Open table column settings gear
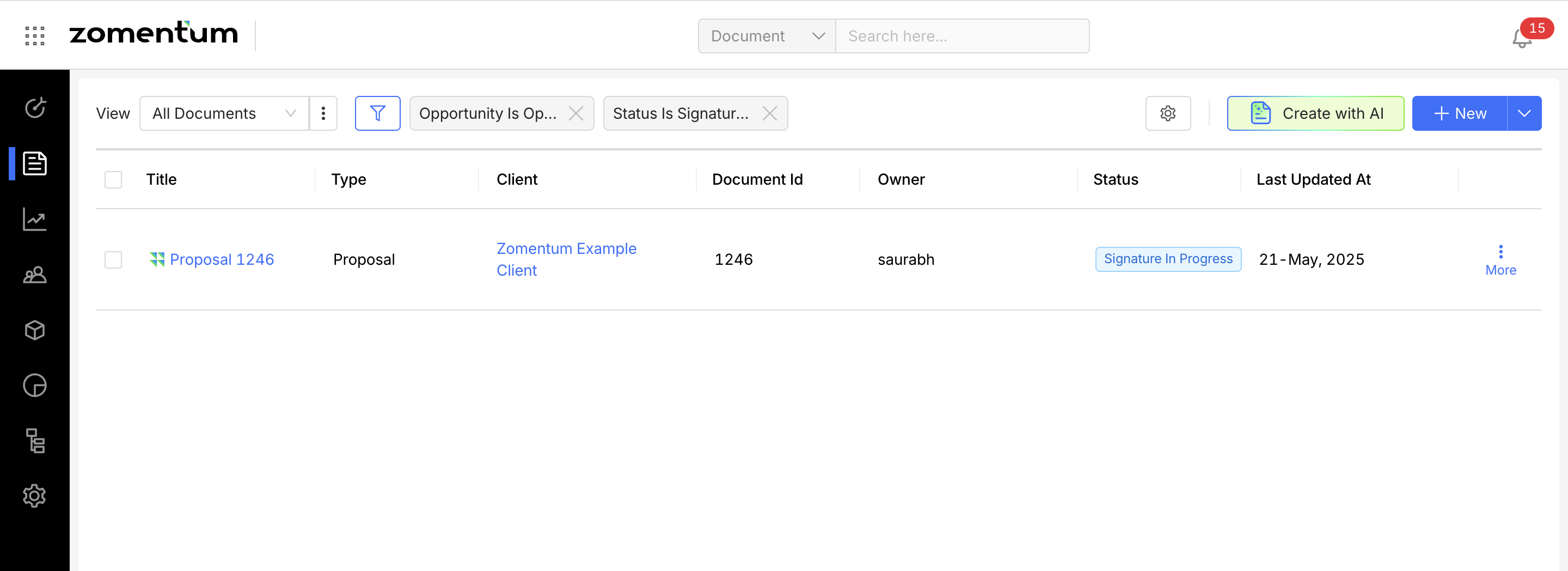Viewport: 1568px width, 571px height. pyautogui.click(x=1167, y=113)
